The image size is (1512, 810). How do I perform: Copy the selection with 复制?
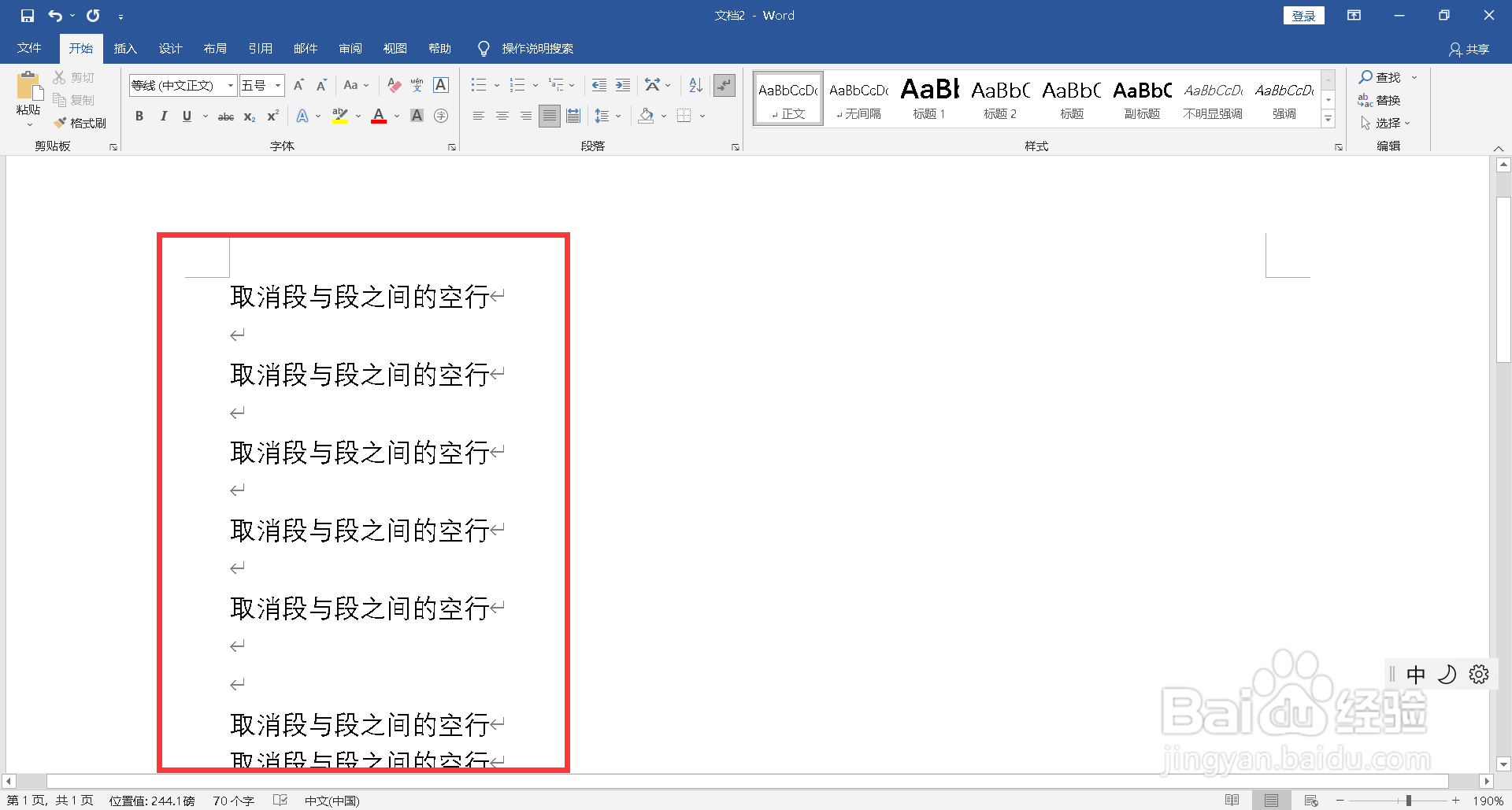[x=74, y=100]
